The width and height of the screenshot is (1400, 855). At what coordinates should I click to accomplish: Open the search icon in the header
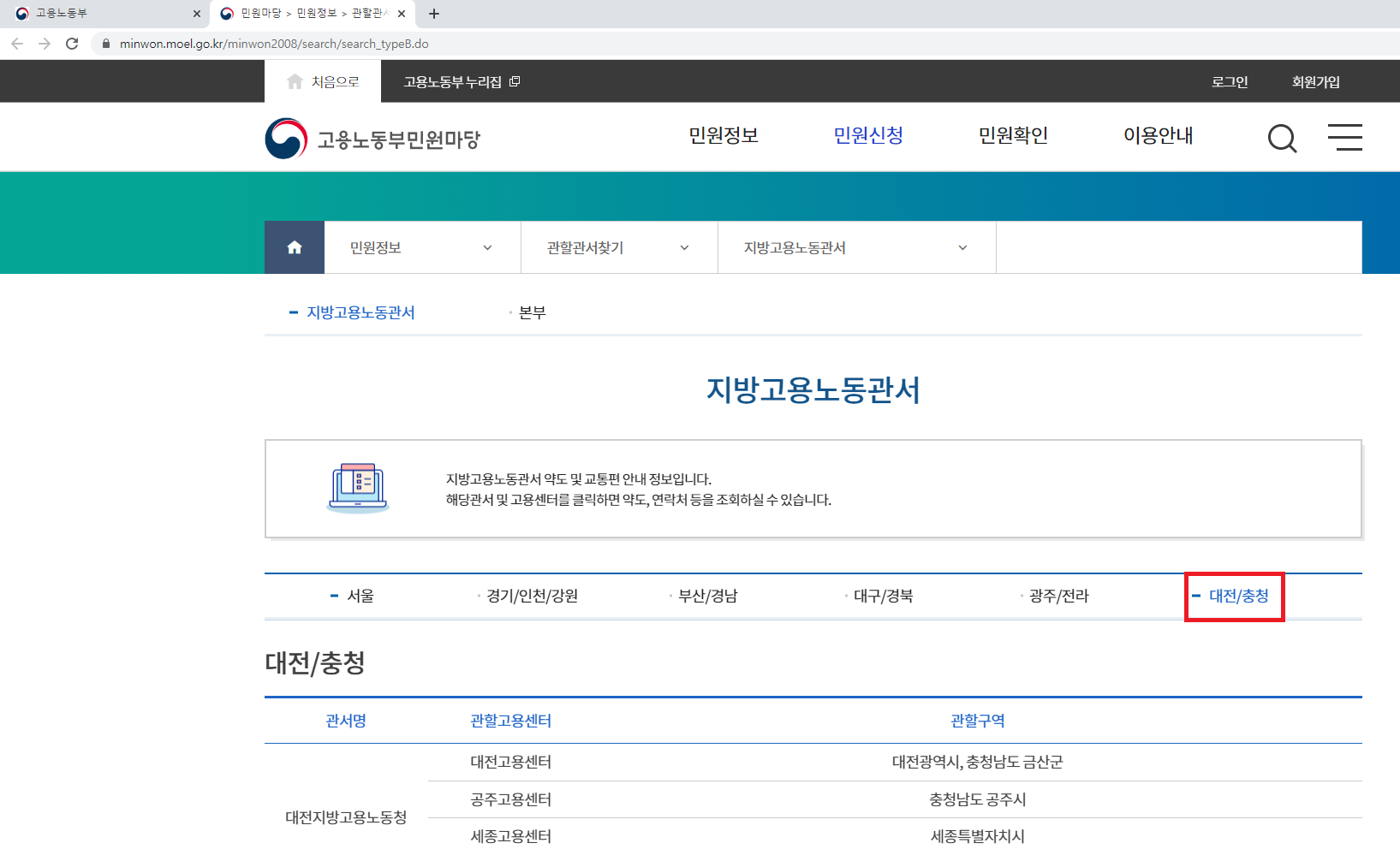(1281, 137)
